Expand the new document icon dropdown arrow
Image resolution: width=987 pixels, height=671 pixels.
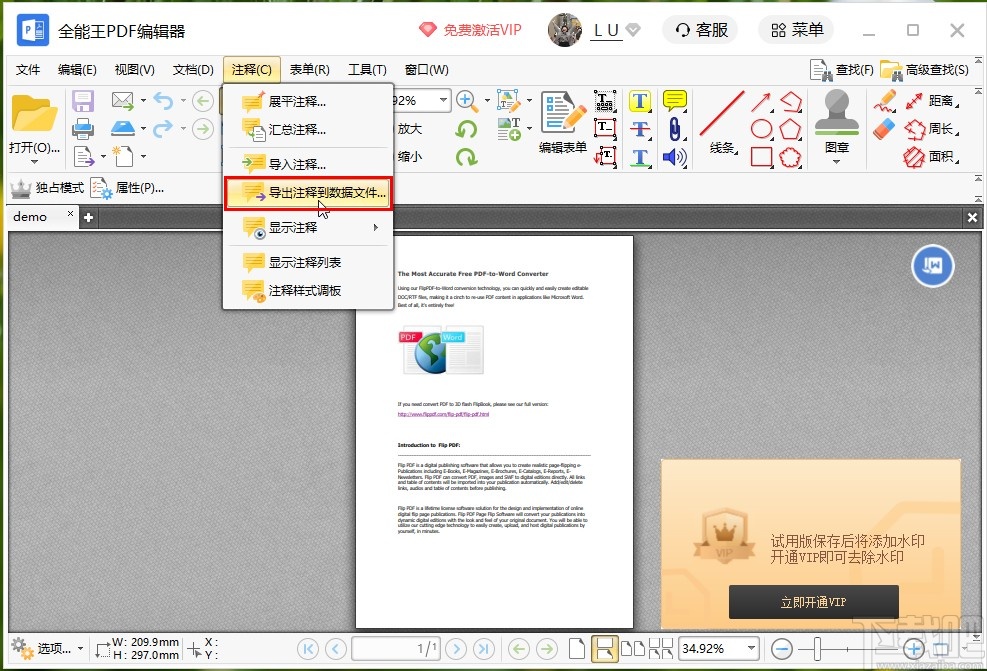tap(144, 156)
